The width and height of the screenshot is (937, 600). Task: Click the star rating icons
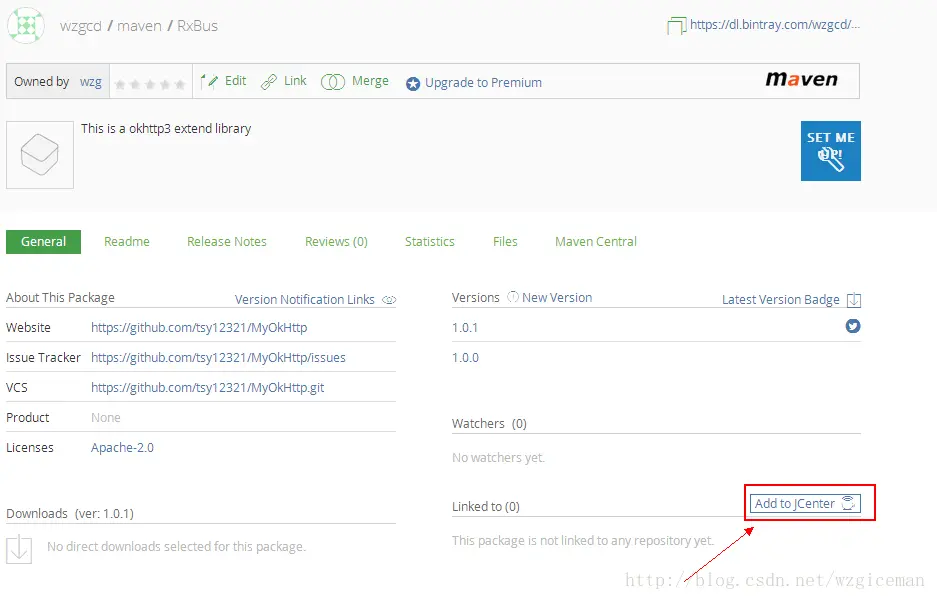click(x=150, y=84)
